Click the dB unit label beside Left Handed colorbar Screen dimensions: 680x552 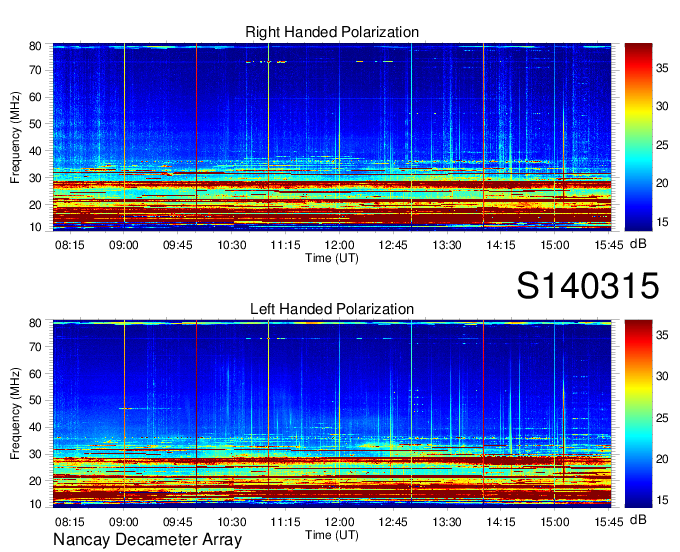(x=638, y=519)
